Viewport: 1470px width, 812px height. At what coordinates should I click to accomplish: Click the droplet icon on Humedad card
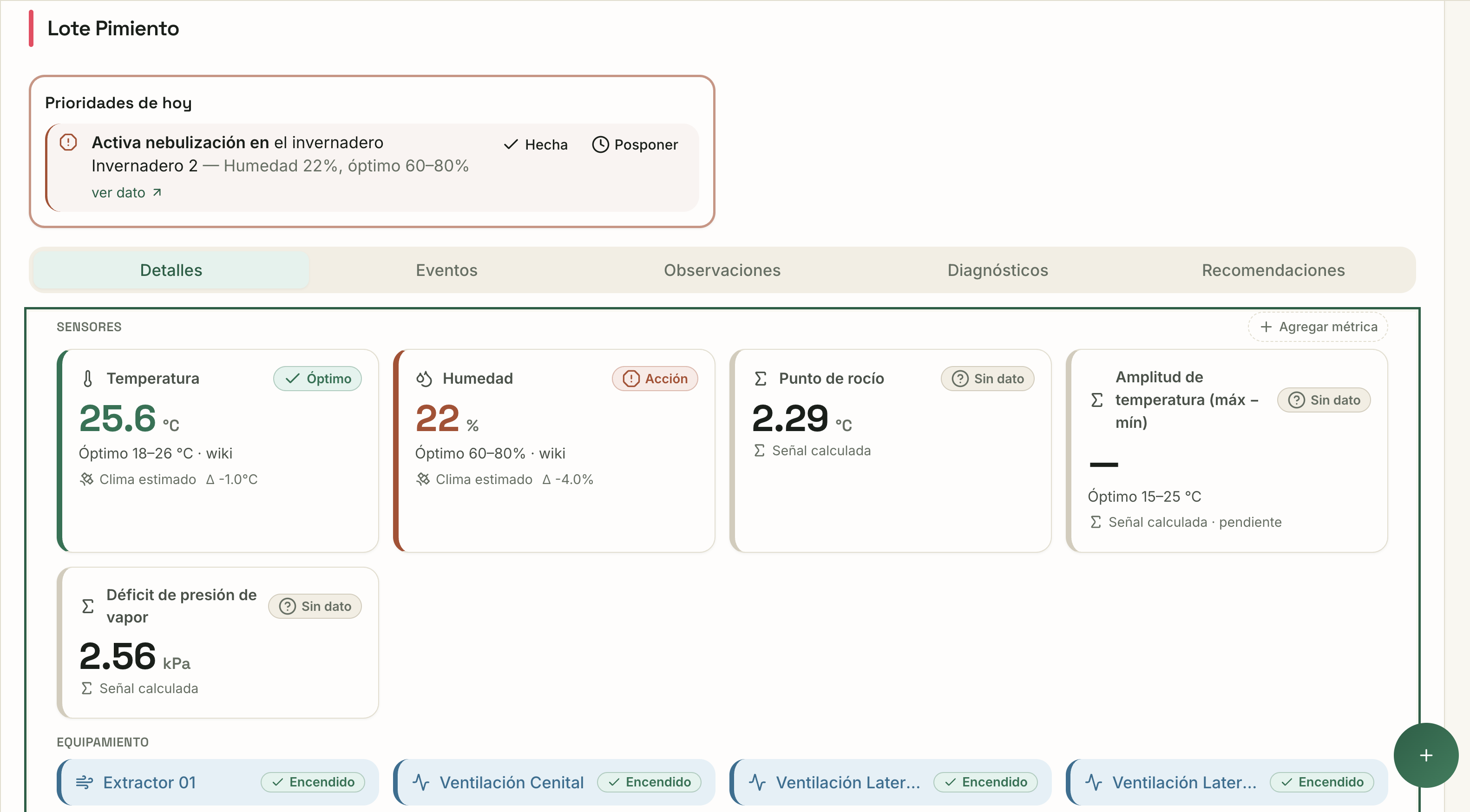(424, 379)
